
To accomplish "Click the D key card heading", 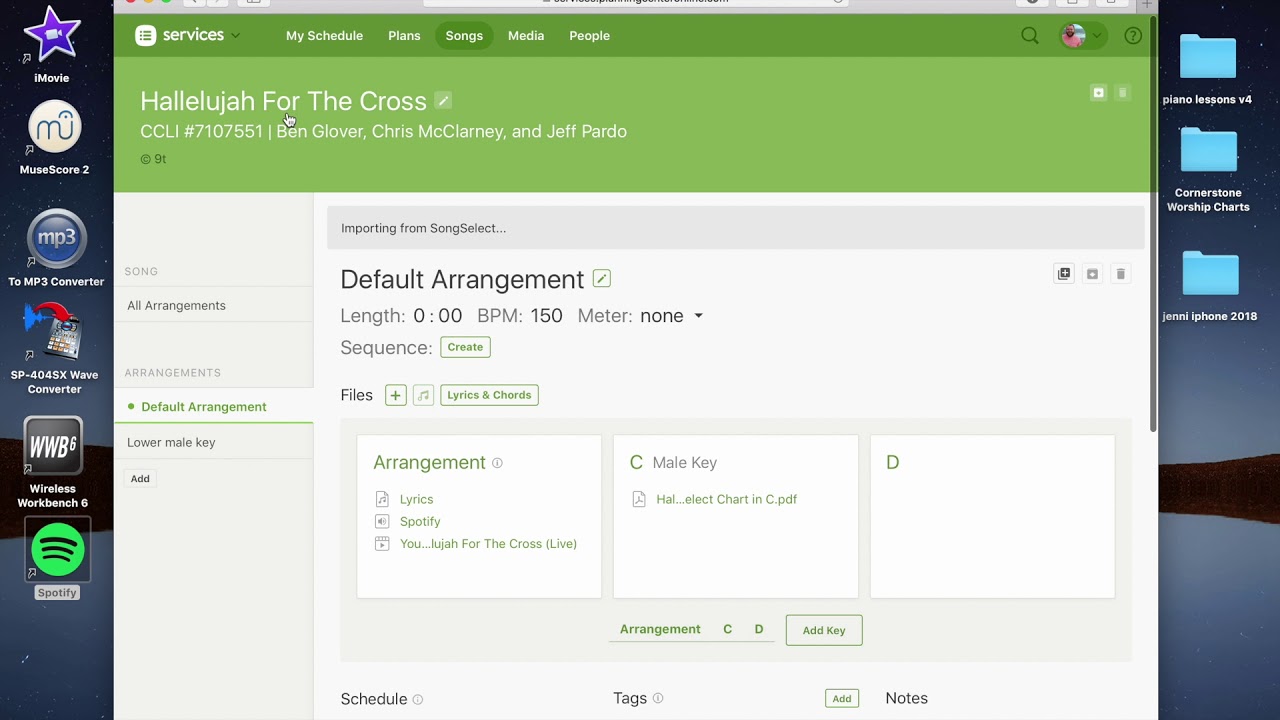I will click(893, 463).
